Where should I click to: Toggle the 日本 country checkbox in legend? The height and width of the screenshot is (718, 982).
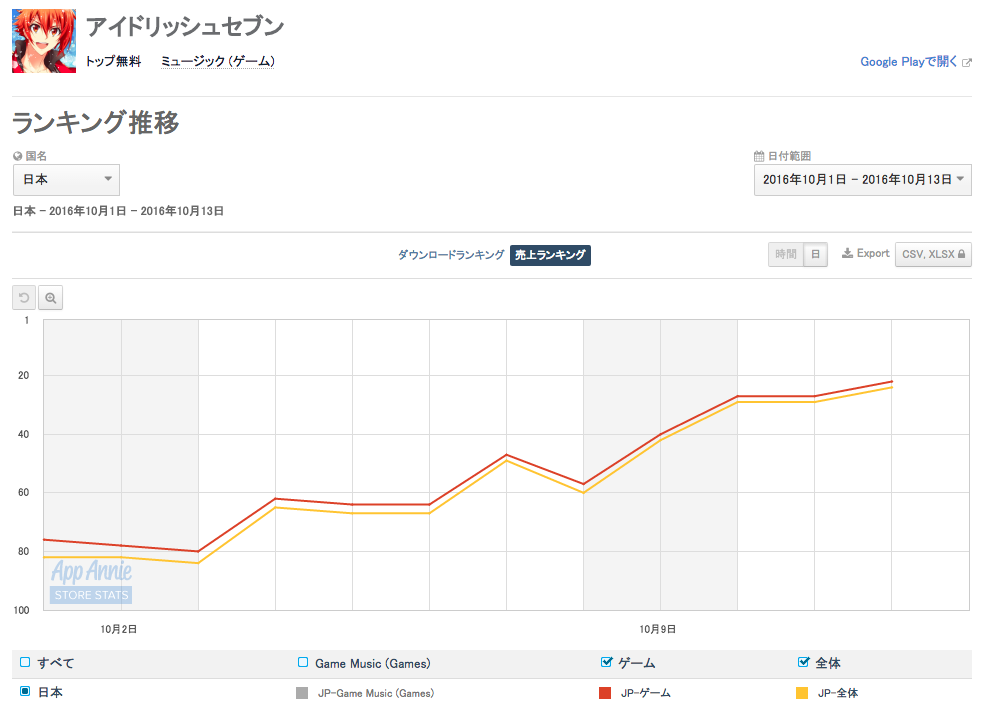25,691
